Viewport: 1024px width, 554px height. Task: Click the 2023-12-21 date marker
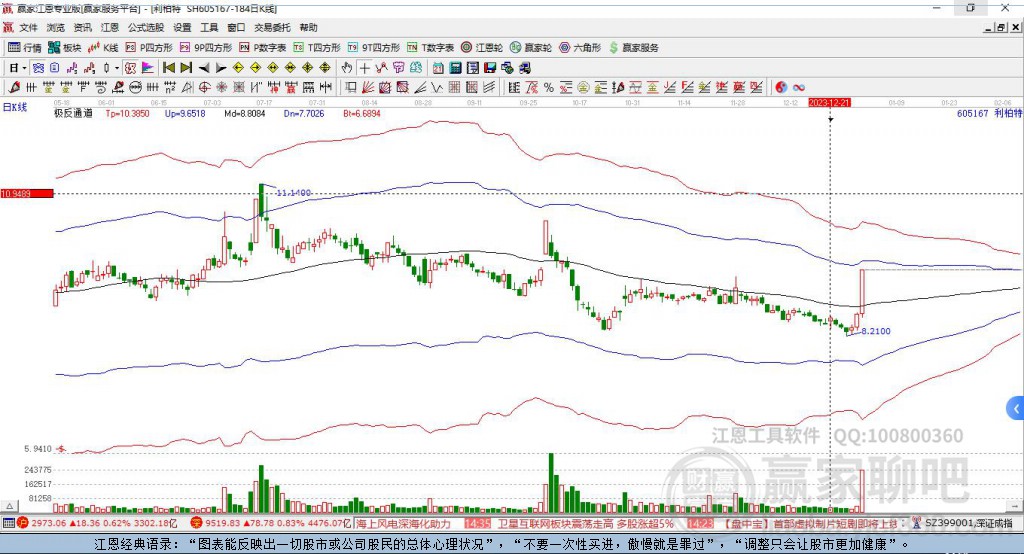coord(829,103)
